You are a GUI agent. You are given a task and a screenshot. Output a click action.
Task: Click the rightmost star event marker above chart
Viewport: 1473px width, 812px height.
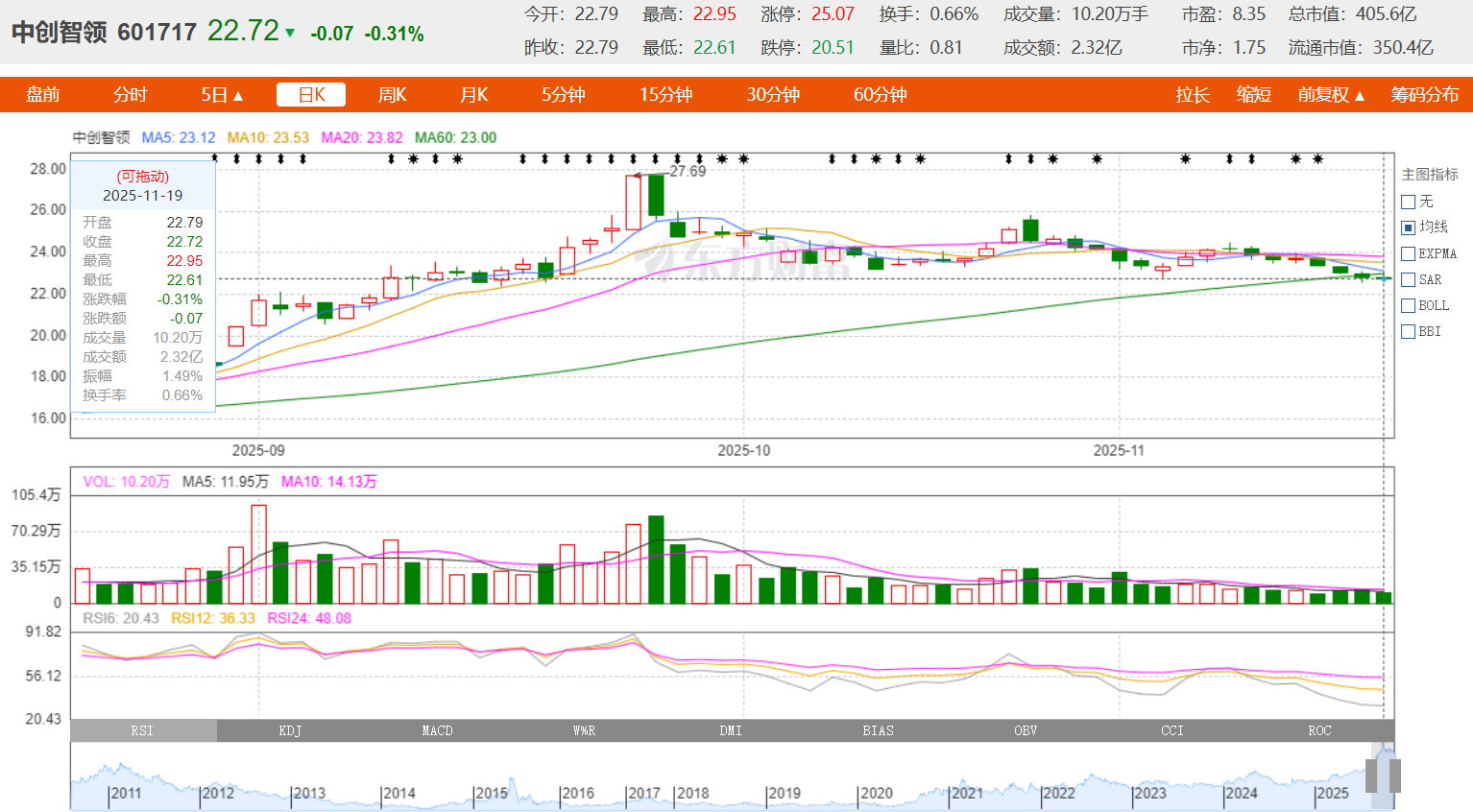point(1317,158)
